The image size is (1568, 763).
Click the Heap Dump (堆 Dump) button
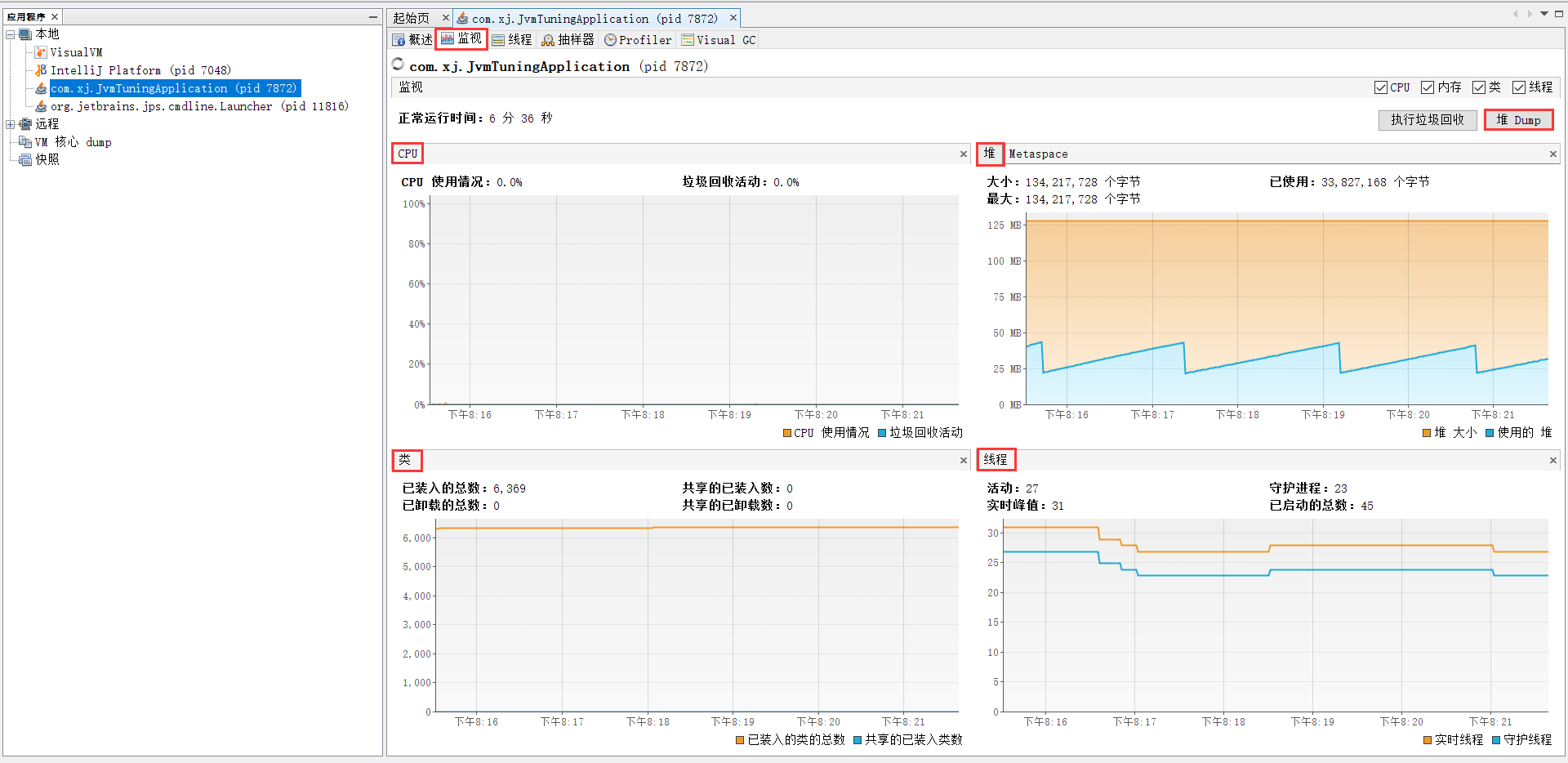1518,120
